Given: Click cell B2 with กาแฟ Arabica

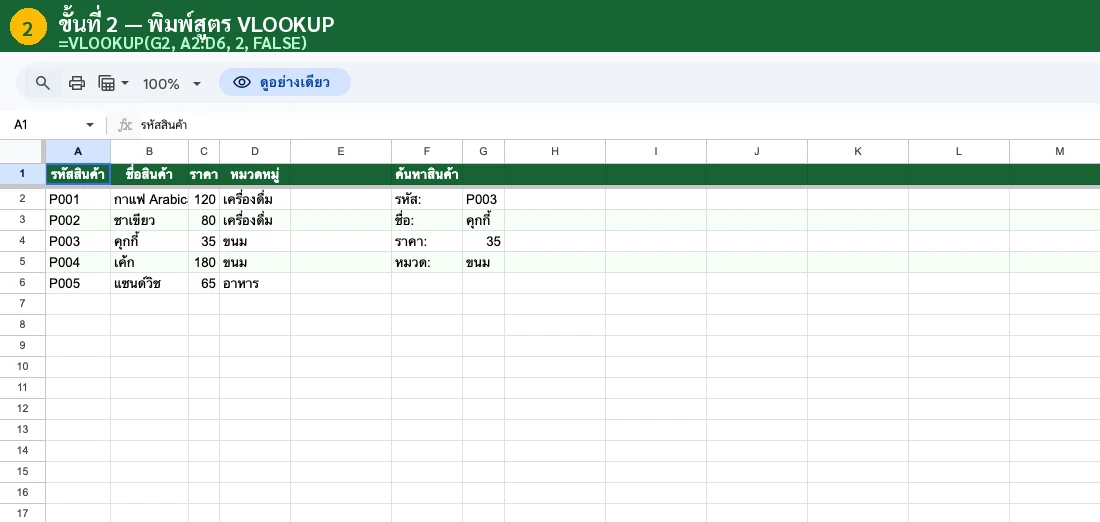Looking at the screenshot, I should pos(149,199).
